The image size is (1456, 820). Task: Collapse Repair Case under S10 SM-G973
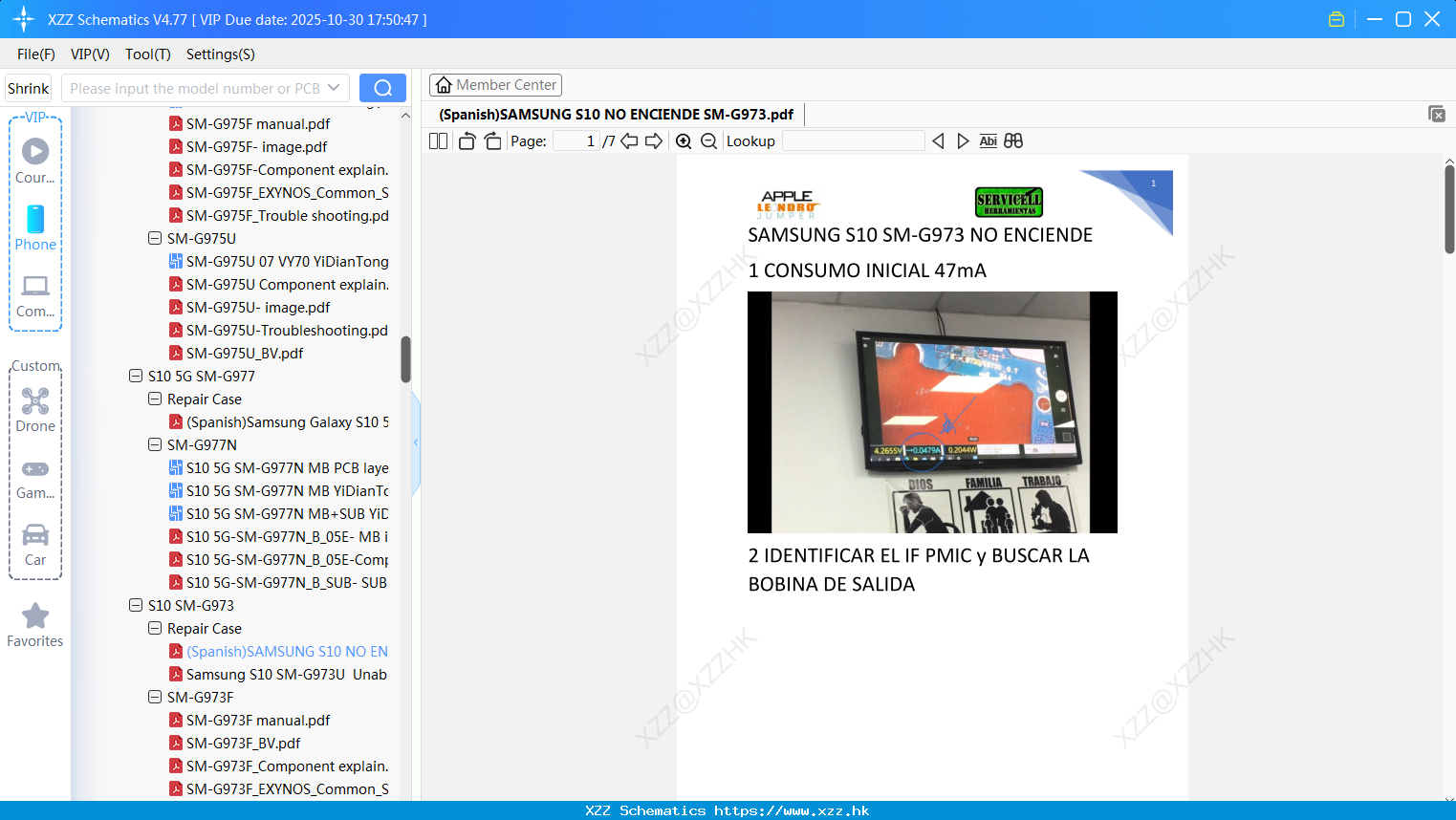click(155, 628)
